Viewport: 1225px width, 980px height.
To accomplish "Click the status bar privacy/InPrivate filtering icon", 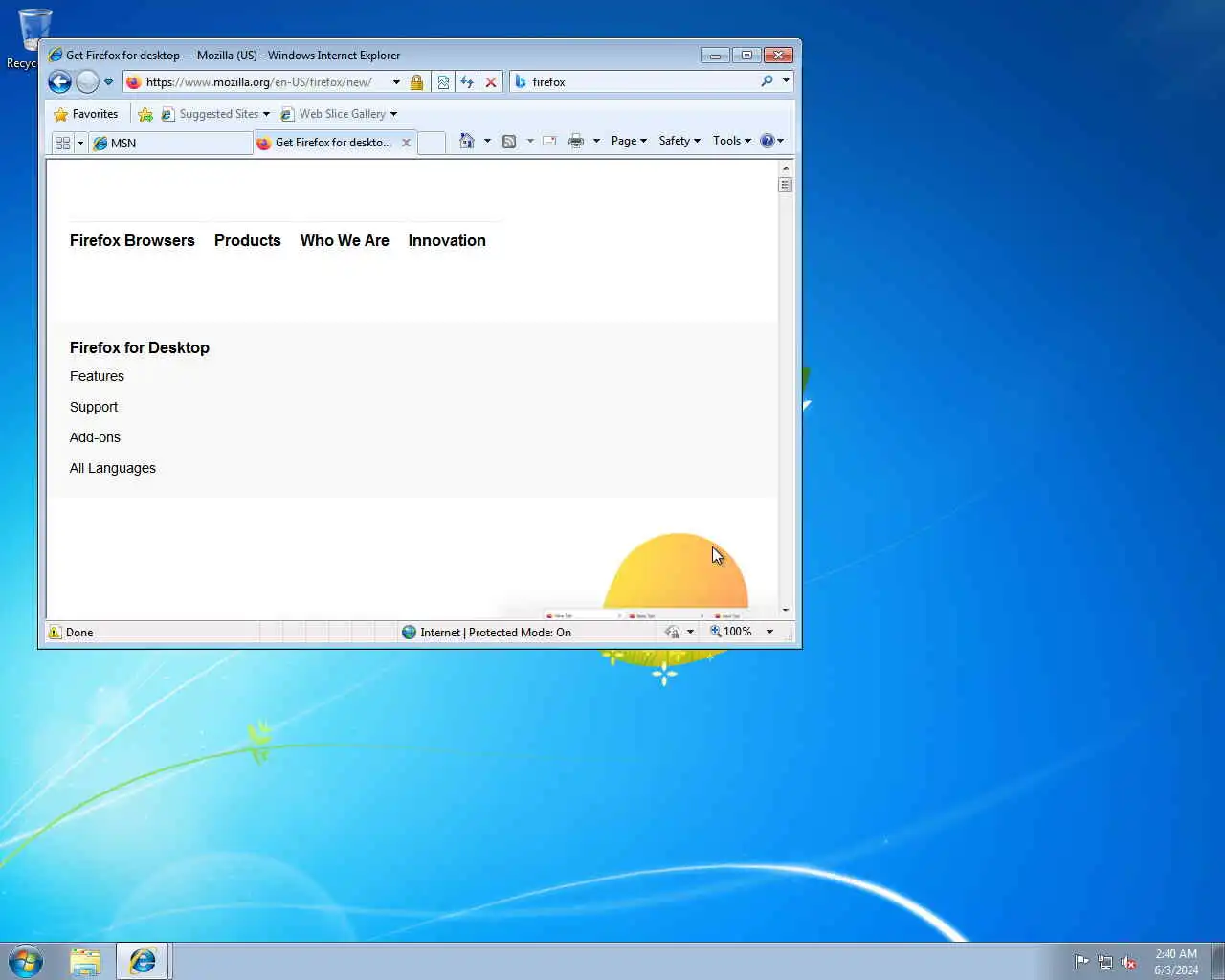I will point(672,633).
